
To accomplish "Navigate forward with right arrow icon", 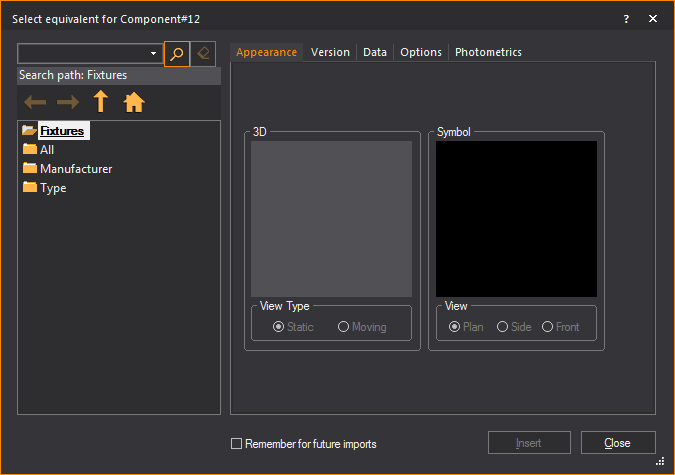I will pyautogui.click(x=68, y=102).
